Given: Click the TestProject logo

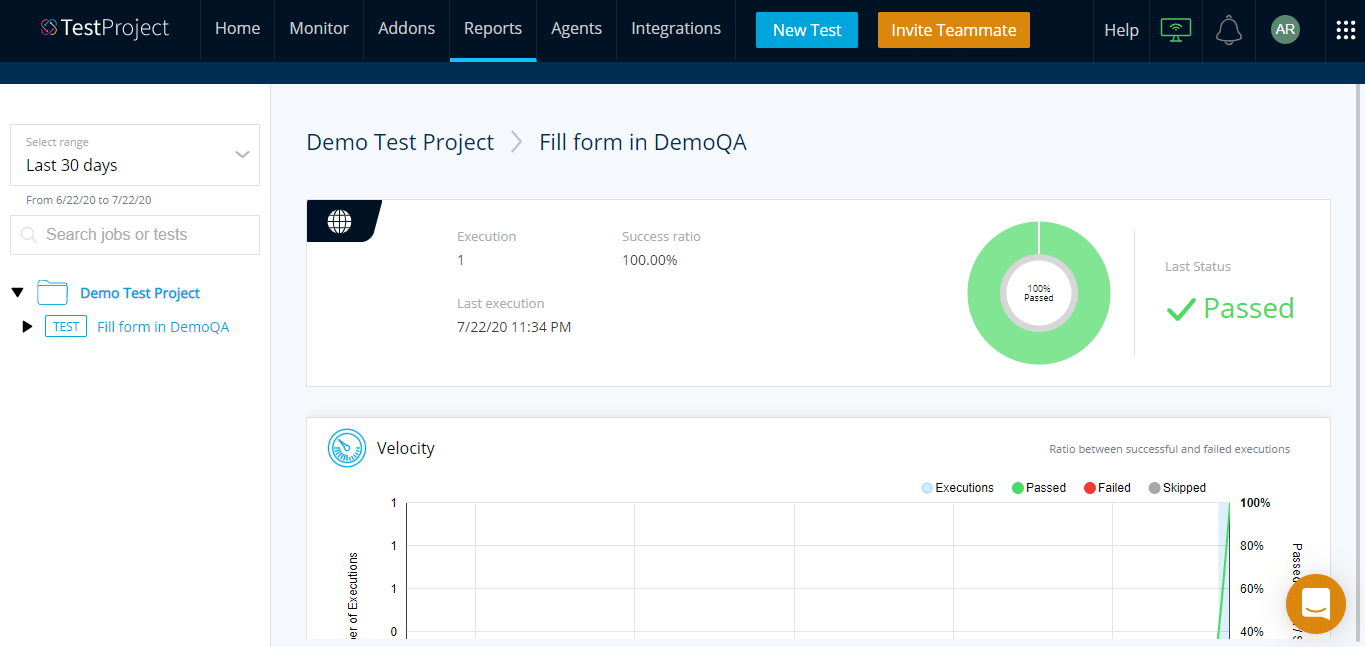Looking at the screenshot, I should click(105, 29).
